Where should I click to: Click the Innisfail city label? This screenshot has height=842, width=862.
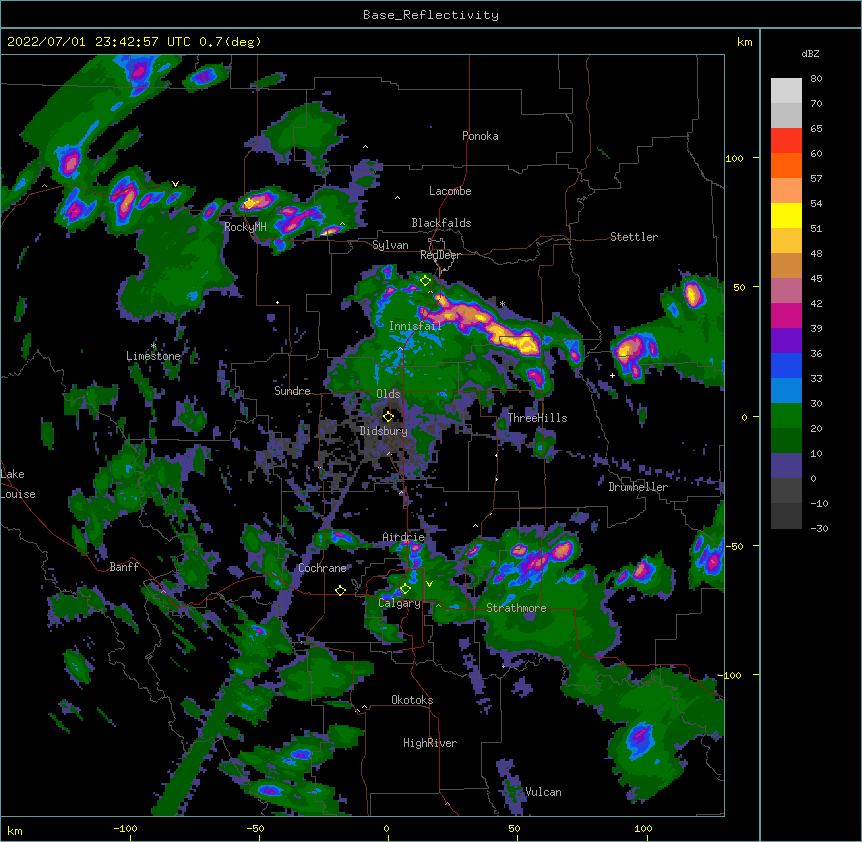coord(415,326)
